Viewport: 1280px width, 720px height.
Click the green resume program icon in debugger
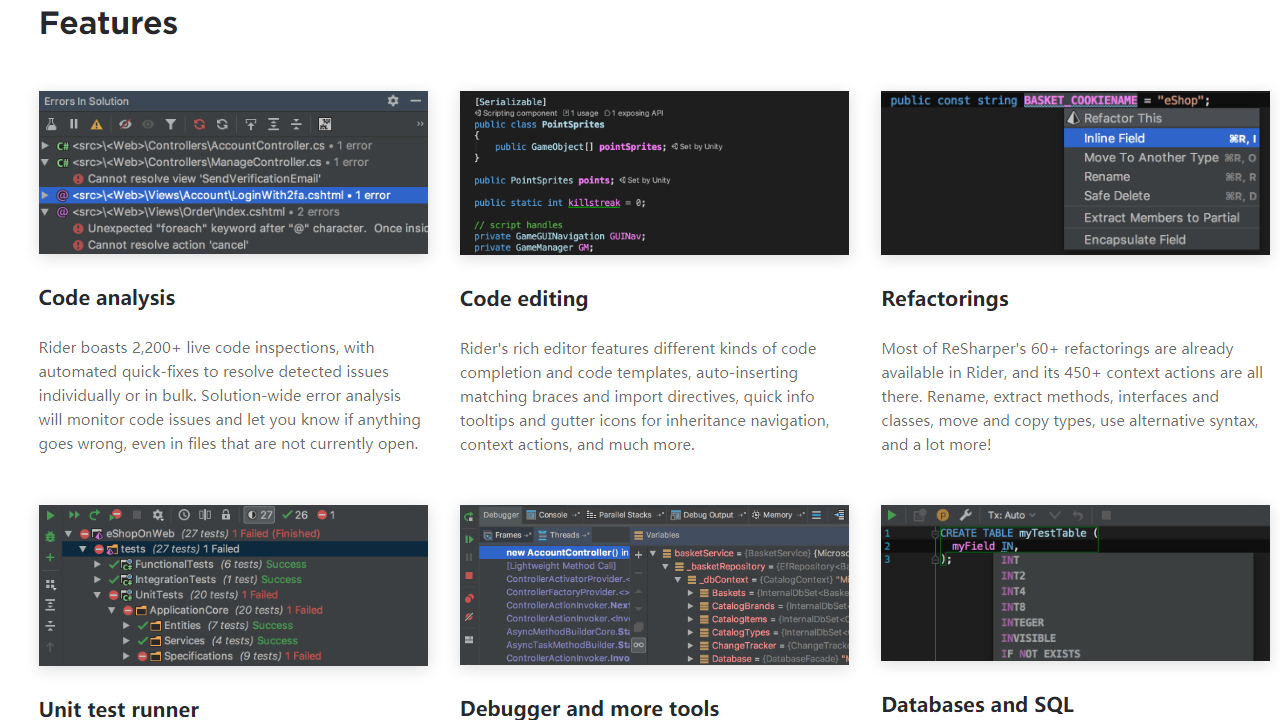(469, 539)
